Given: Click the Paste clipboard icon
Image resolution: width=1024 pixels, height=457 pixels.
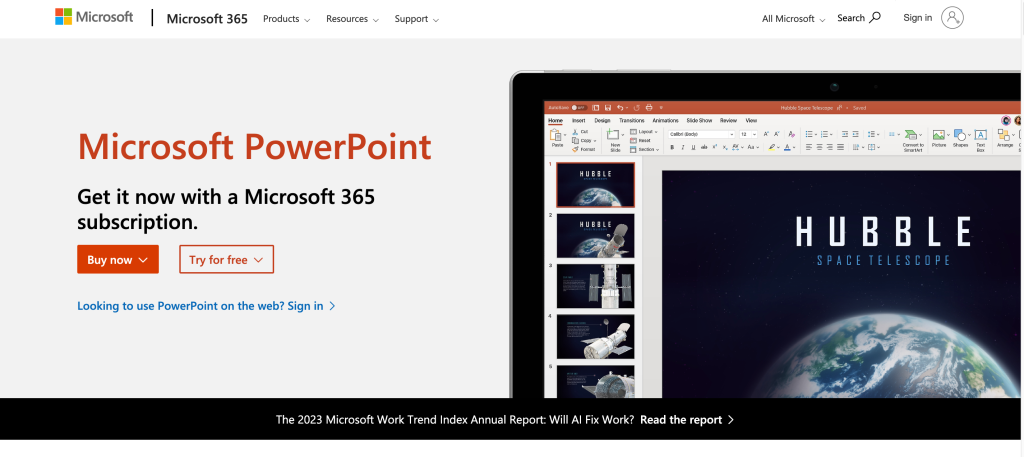Looking at the screenshot, I should [557, 136].
